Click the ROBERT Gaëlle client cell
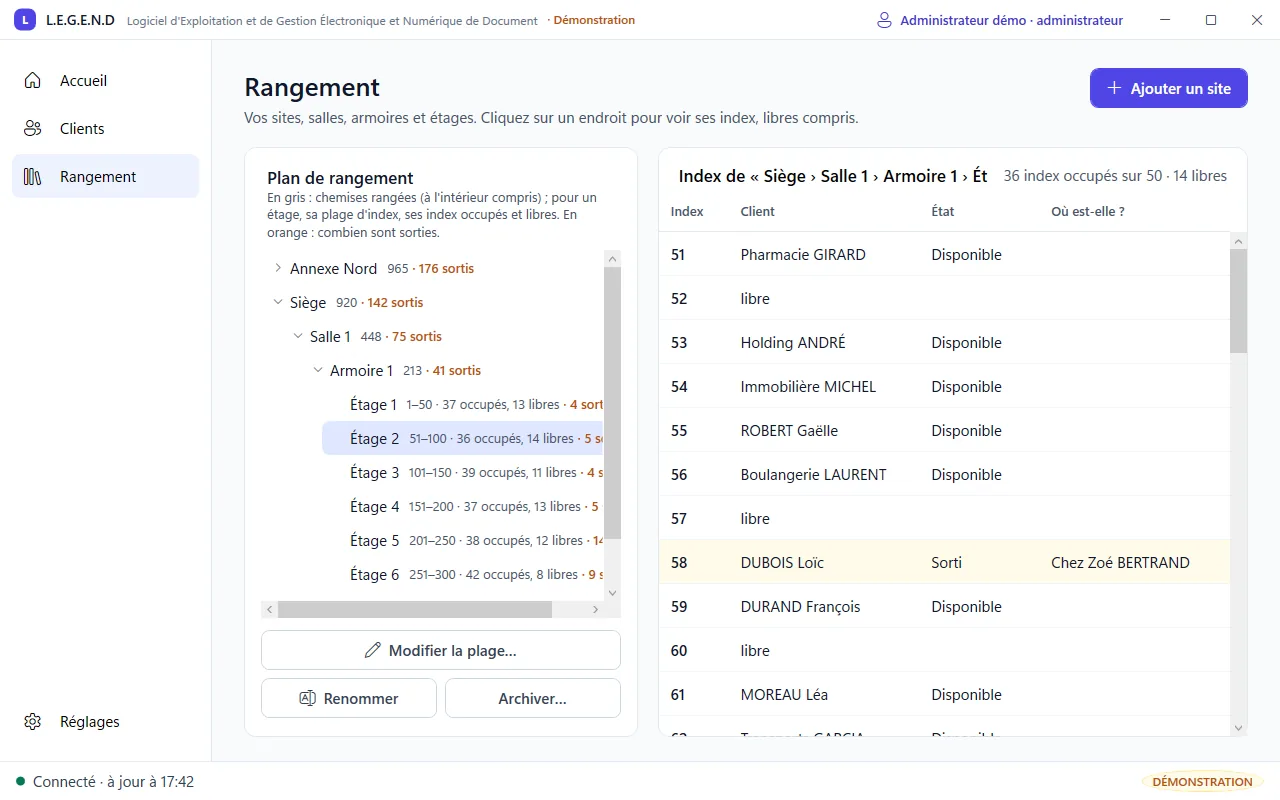This screenshot has height=800, width=1280. point(789,430)
